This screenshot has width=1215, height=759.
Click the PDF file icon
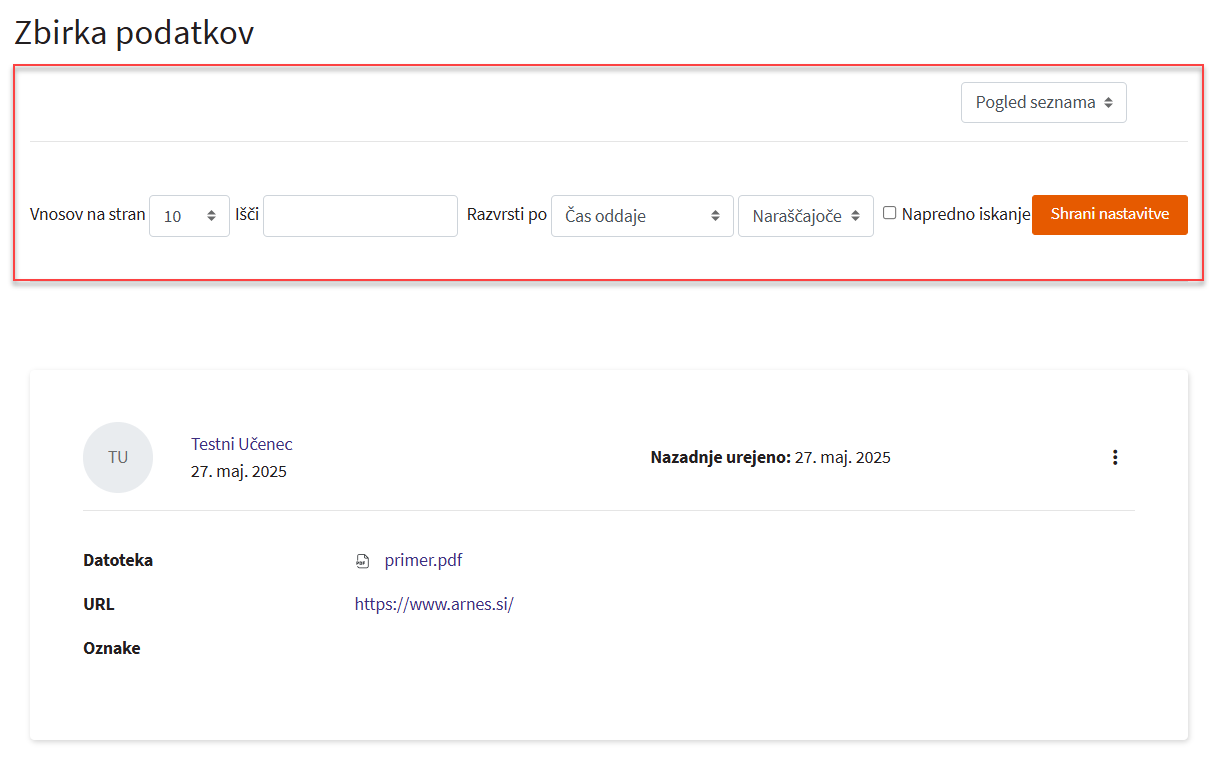tap(363, 561)
